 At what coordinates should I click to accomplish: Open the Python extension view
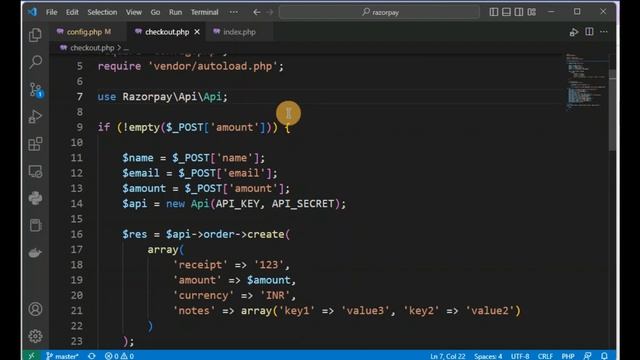tap(36, 198)
